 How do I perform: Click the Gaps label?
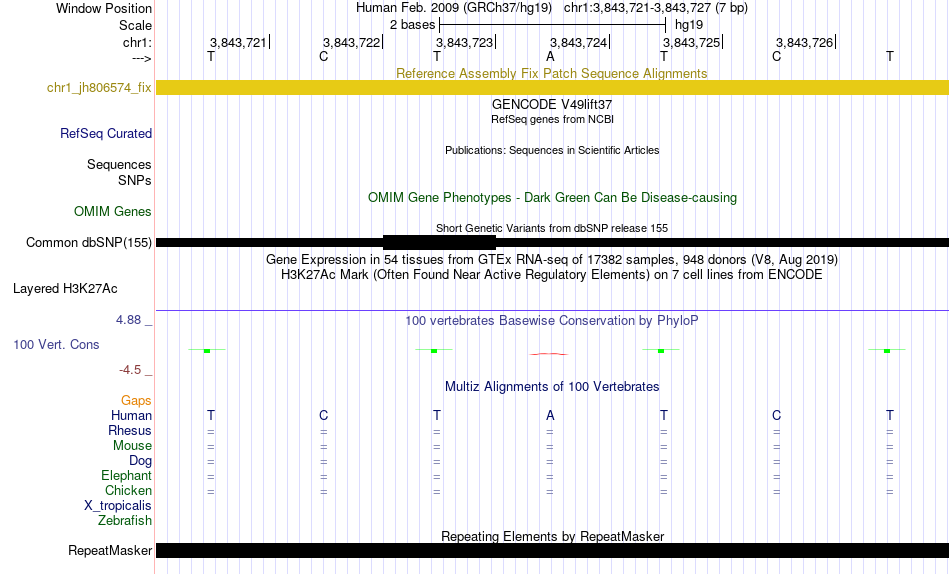(136, 400)
